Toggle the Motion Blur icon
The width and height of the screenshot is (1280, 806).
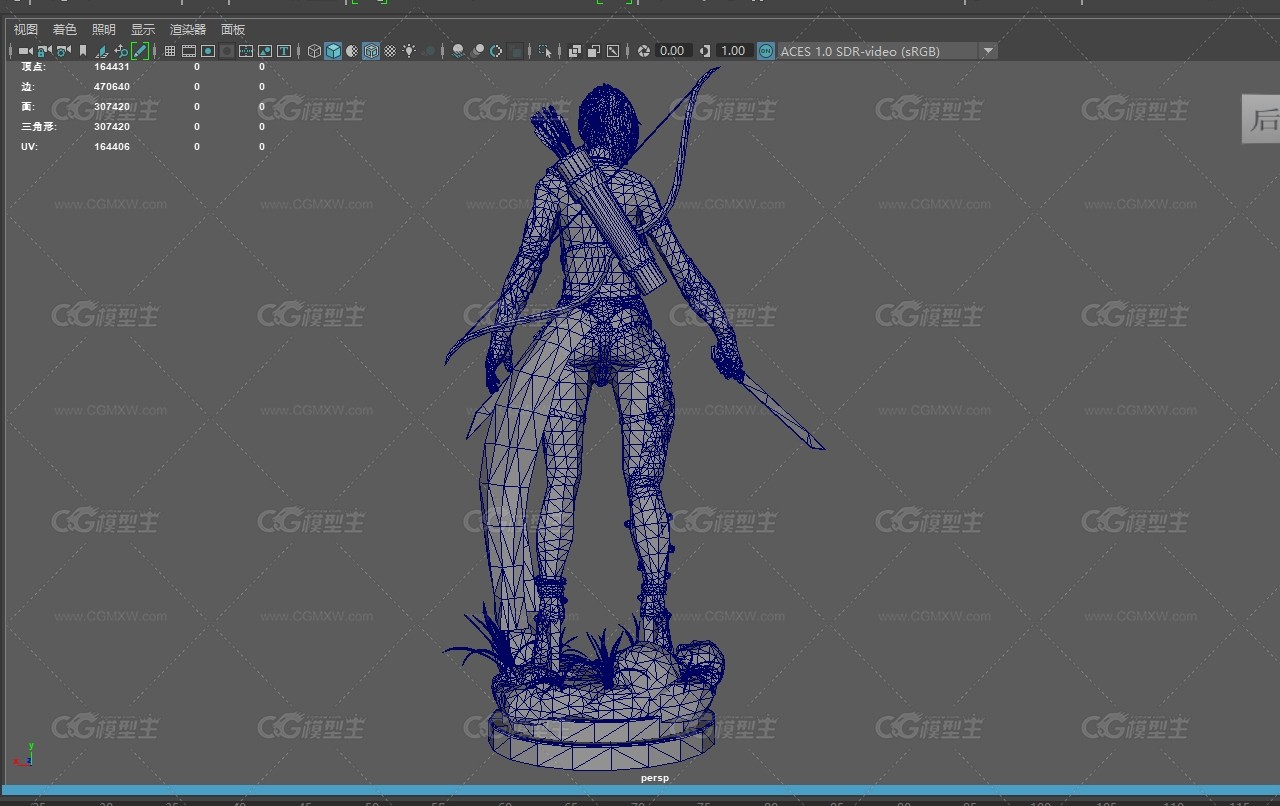point(477,51)
